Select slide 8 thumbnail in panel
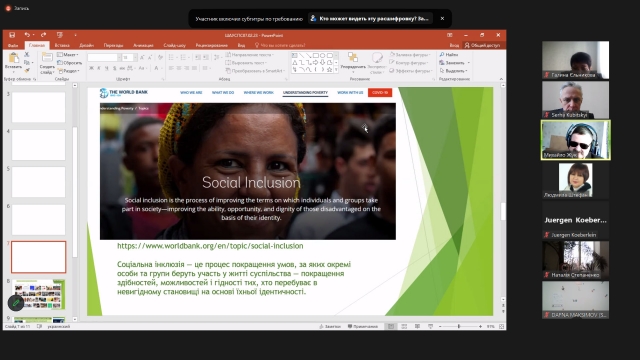 click(x=38, y=294)
